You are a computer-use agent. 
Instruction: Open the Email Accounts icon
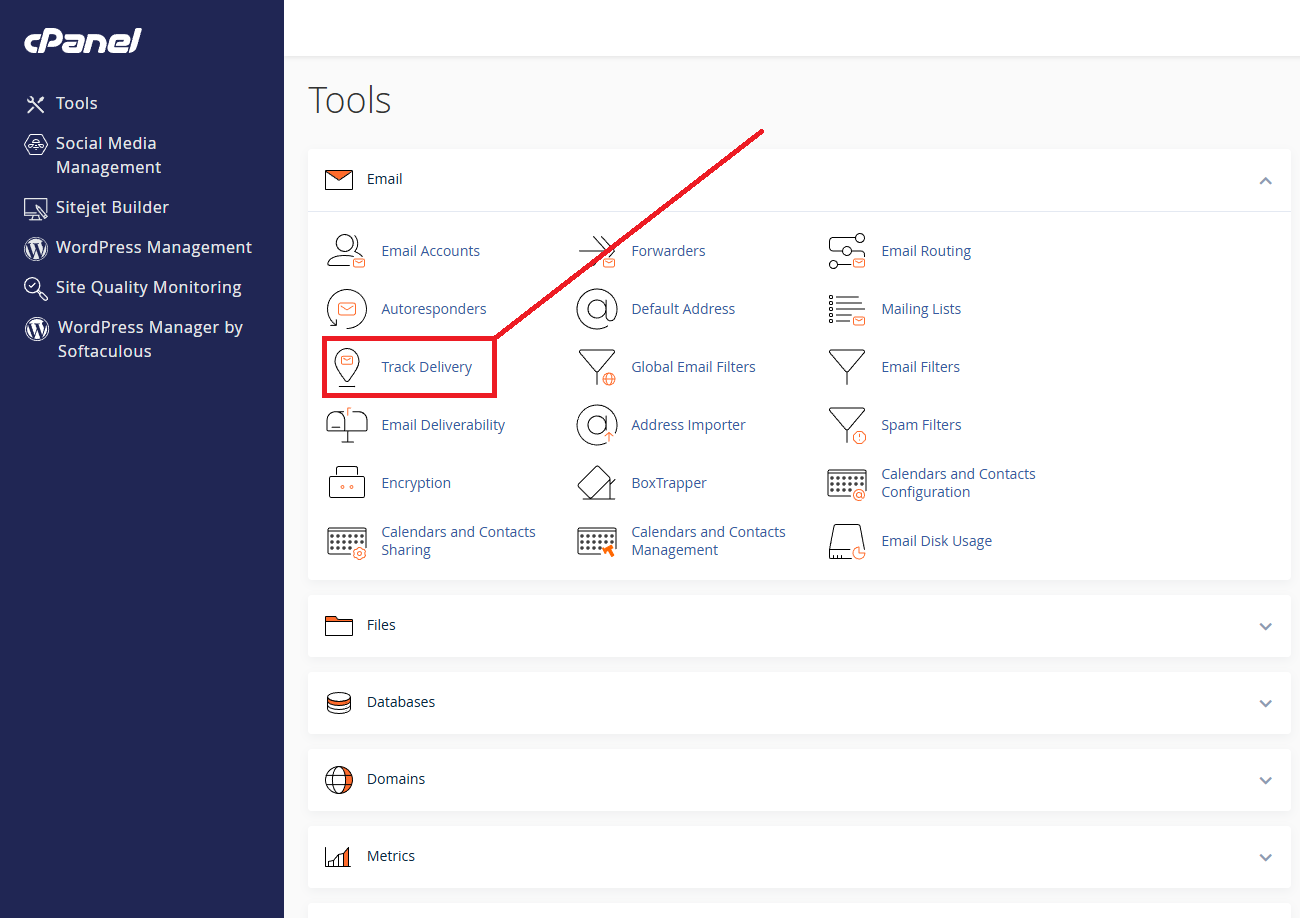347,251
